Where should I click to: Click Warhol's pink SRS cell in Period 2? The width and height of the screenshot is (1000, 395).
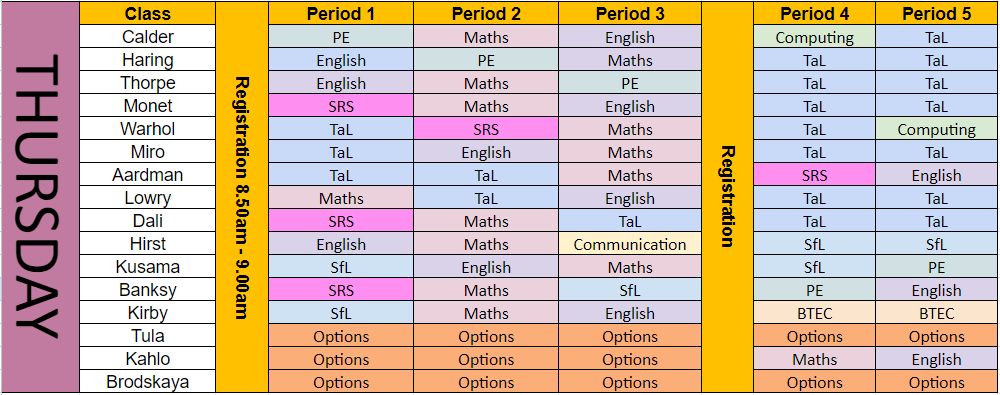tap(486, 129)
